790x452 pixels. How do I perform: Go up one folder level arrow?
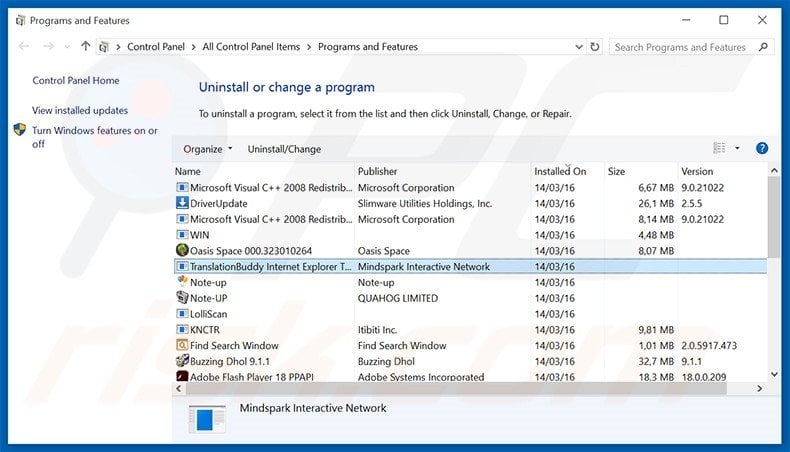86,46
